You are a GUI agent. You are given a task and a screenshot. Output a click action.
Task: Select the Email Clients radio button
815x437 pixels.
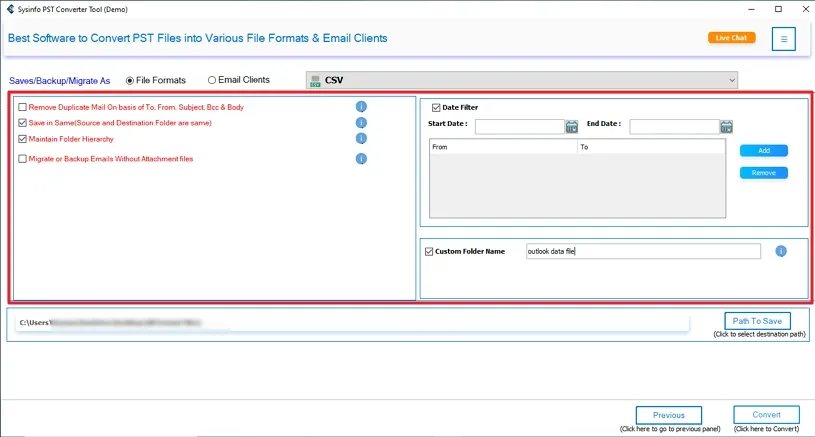click(212, 80)
